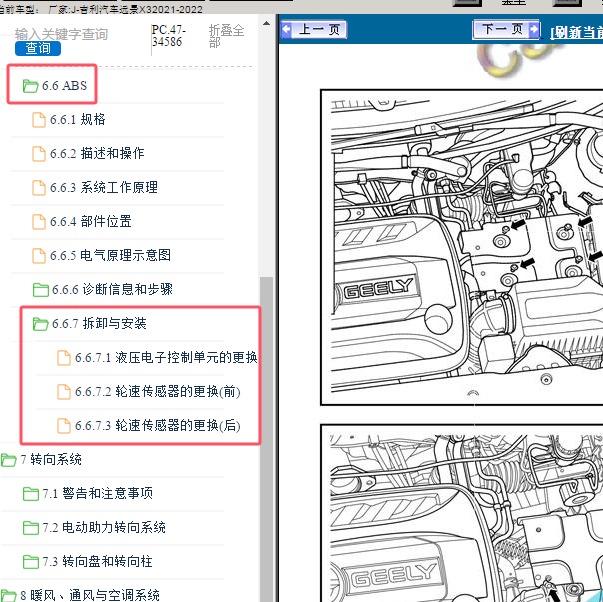Click the left arrow on 上一页 button
The width and height of the screenshot is (603, 602).
[286, 30]
